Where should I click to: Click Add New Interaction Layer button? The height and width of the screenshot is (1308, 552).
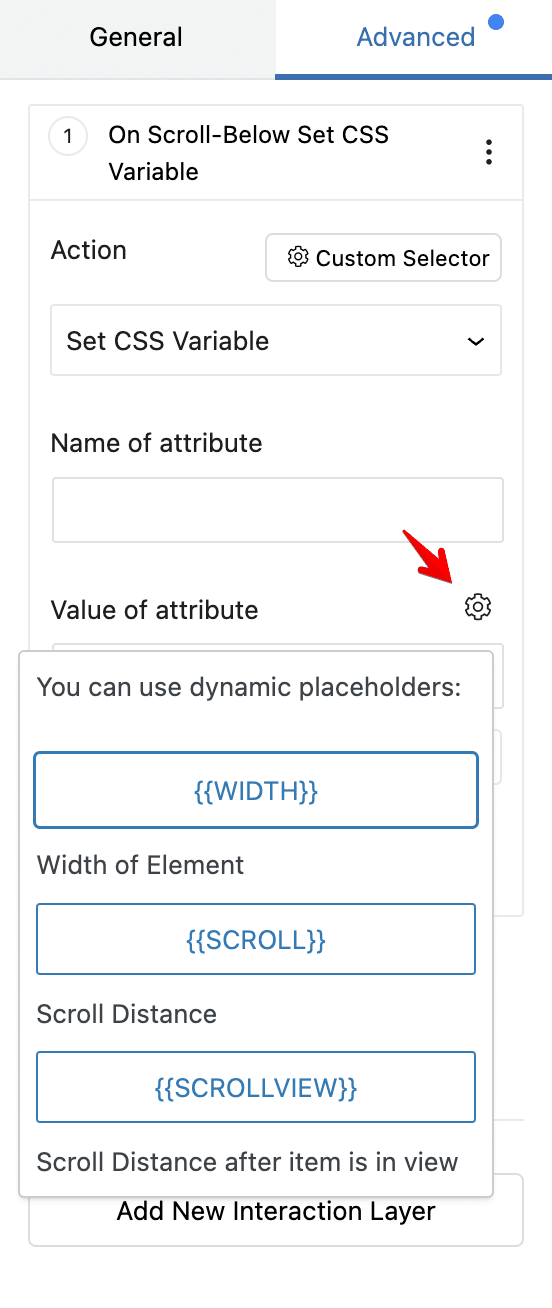(x=276, y=1212)
